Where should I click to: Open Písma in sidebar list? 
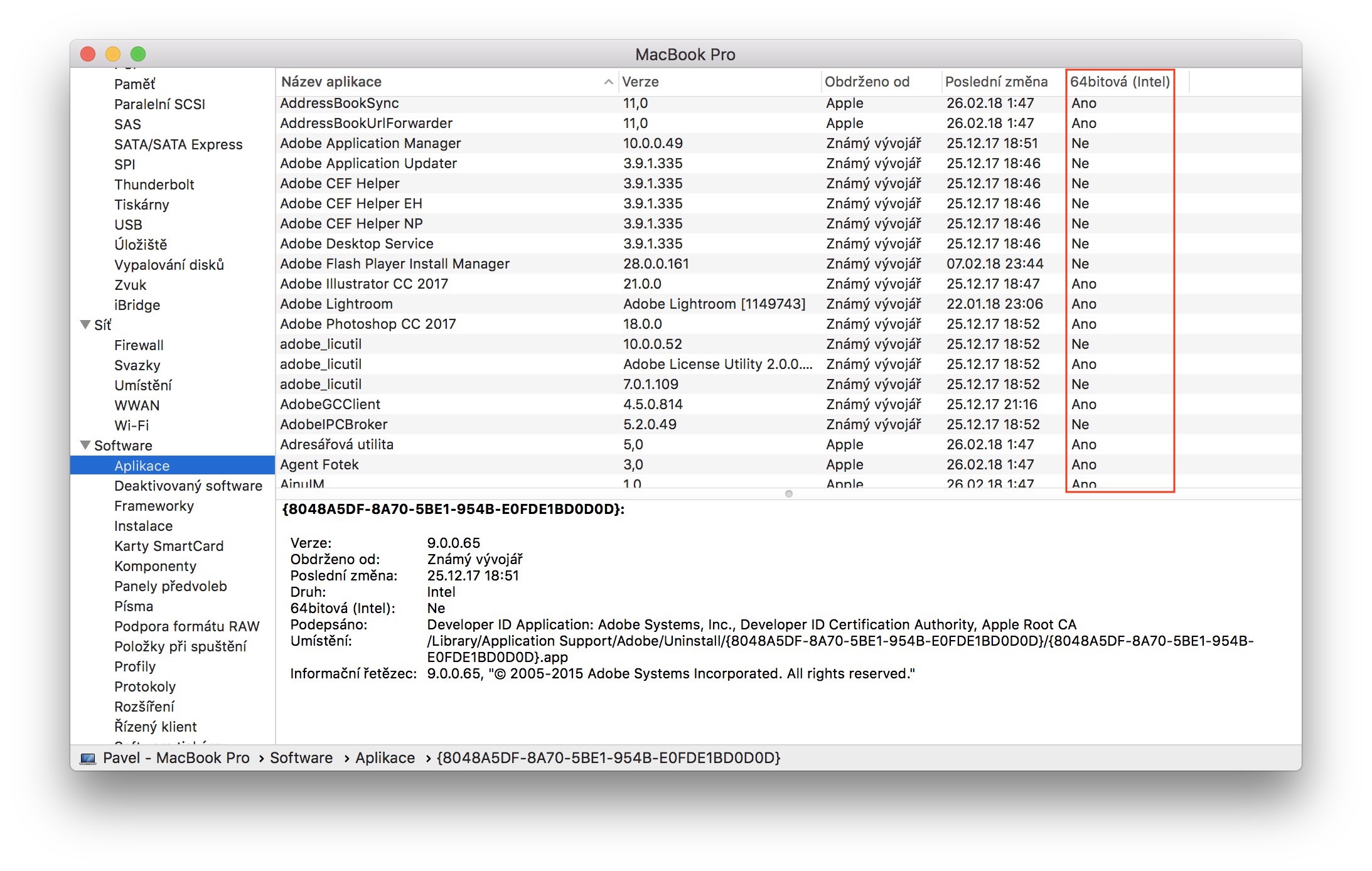coord(133,606)
